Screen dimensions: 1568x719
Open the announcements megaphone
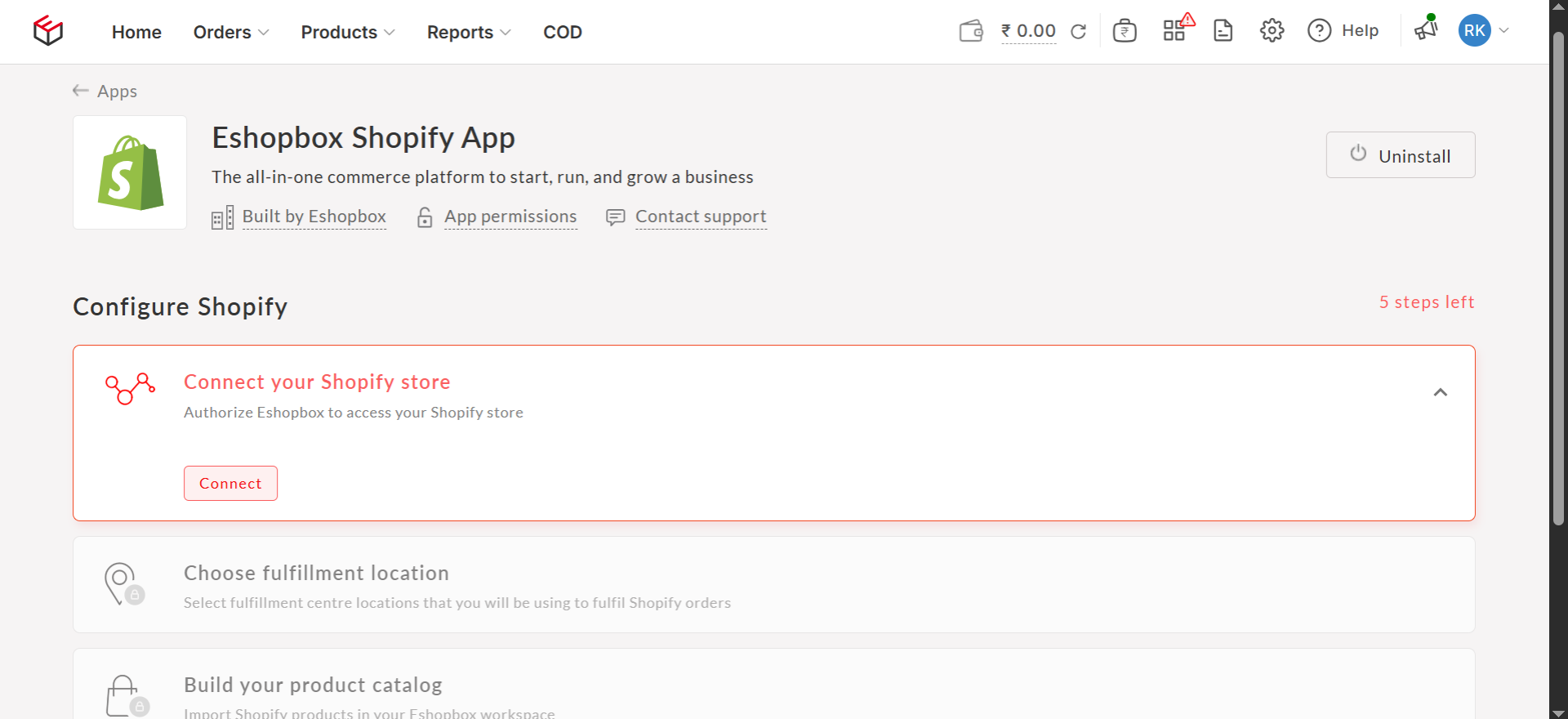(1426, 29)
